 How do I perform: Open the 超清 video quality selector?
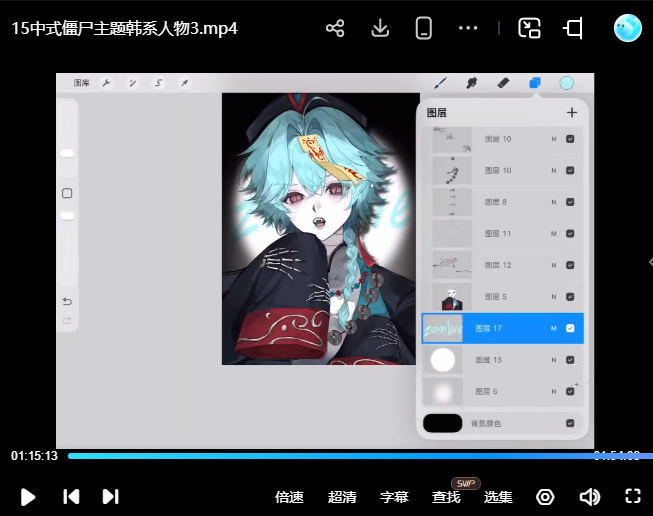click(342, 497)
